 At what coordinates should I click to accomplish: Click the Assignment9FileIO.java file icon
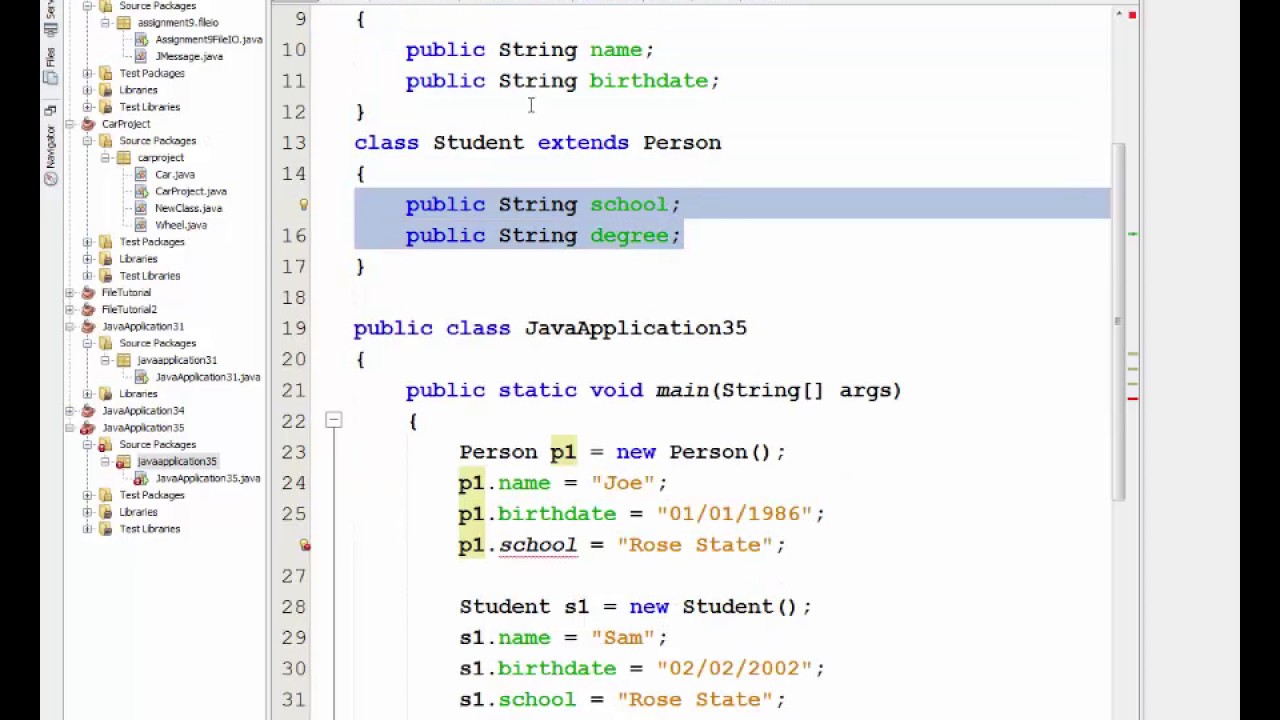[x=141, y=39]
